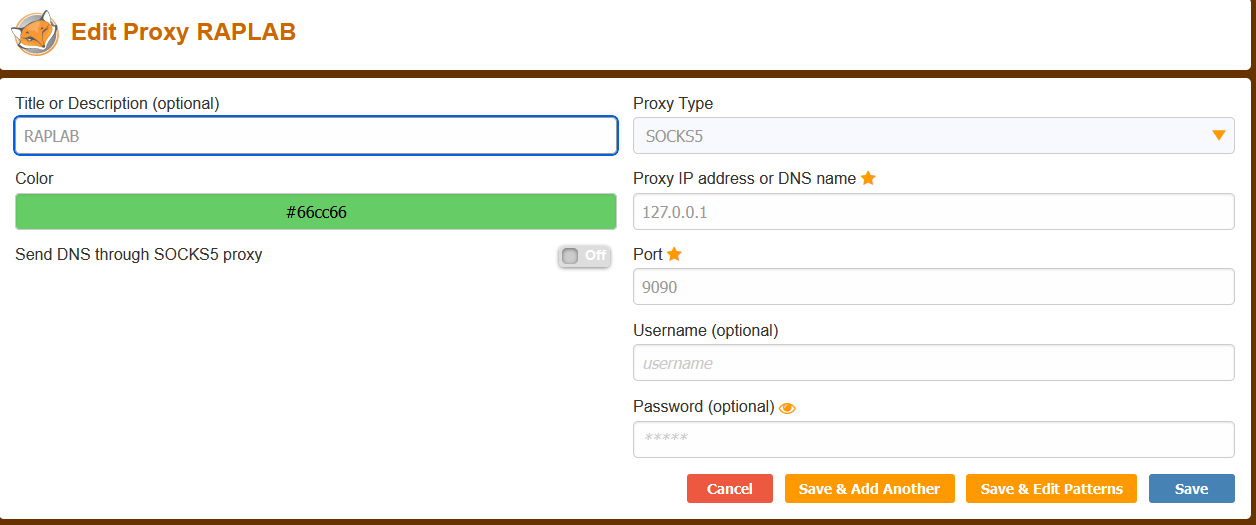The image size is (1256, 525).
Task: Focus the Title or Description field
Action: click(x=316, y=136)
